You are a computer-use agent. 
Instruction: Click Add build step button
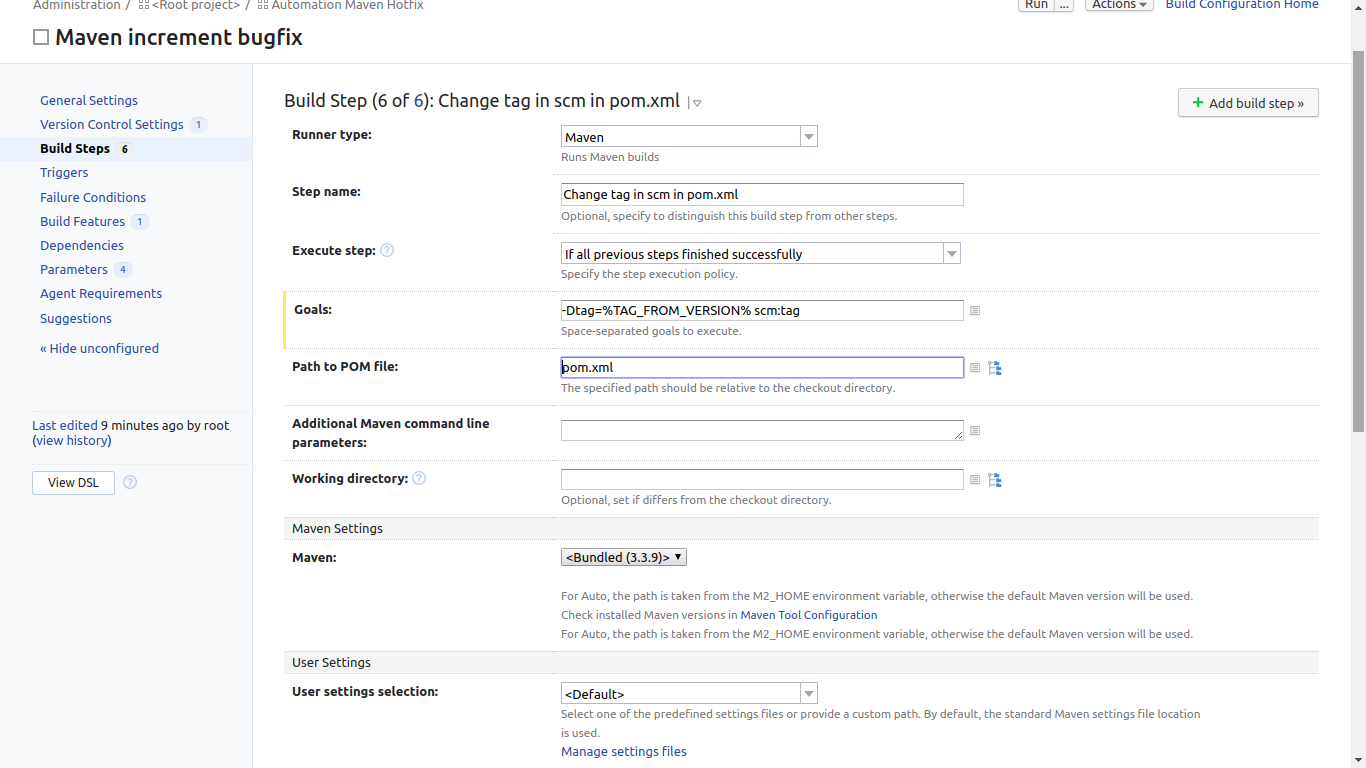click(x=1248, y=103)
